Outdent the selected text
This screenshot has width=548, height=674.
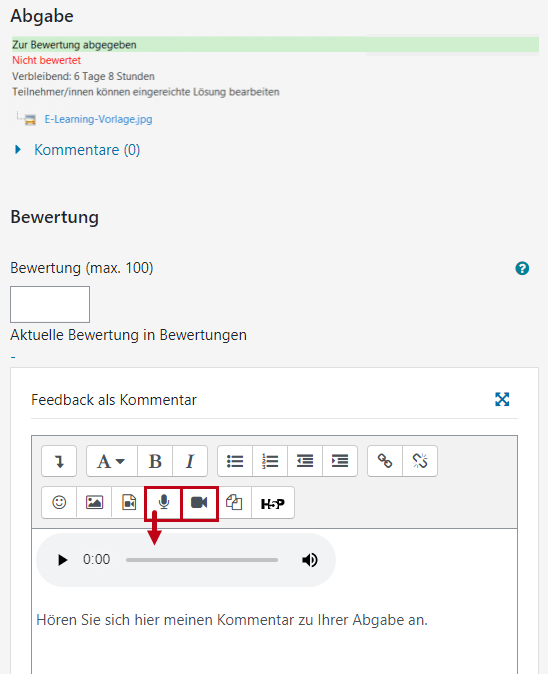(305, 461)
